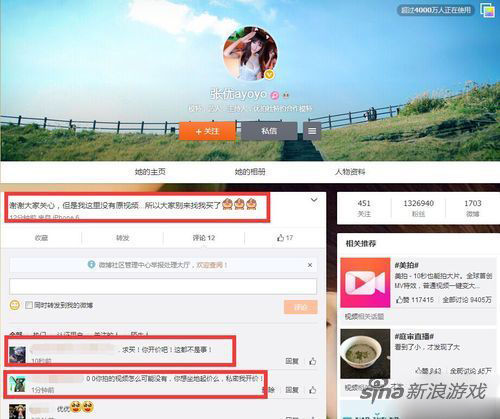This screenshot has height=419, width=500.
Task: Reply to the 求买 comment via 回复
Action: 292,361
